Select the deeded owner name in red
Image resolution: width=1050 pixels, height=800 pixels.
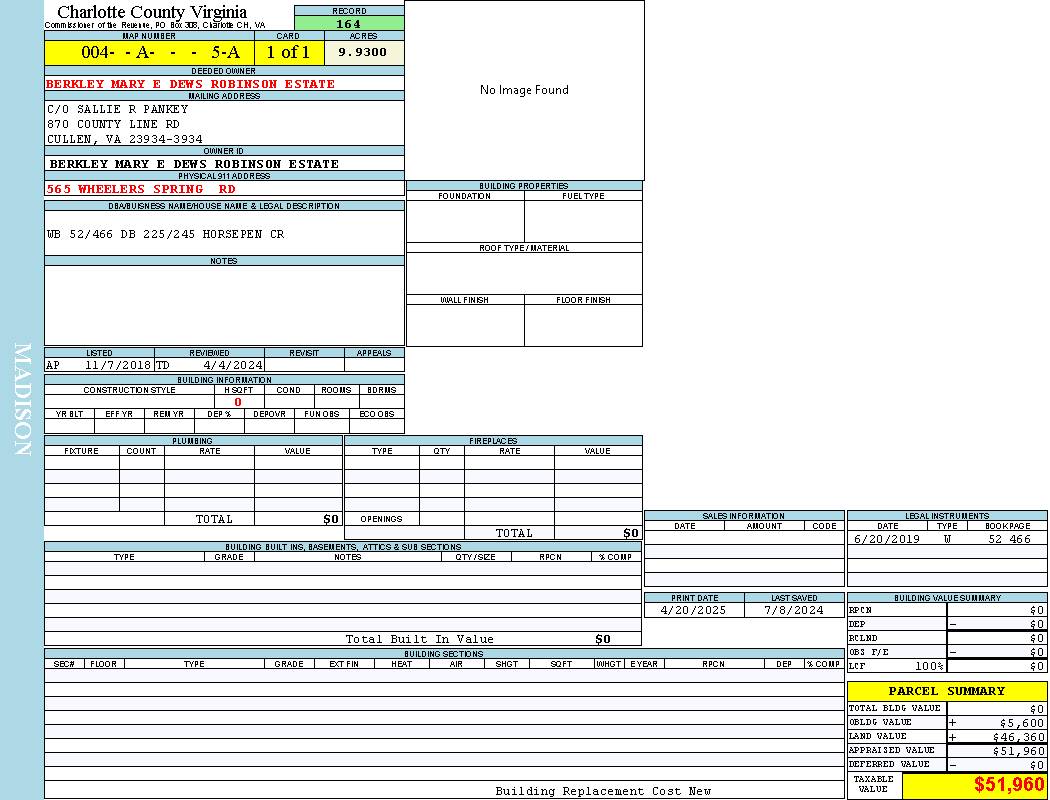pos(190,84)
